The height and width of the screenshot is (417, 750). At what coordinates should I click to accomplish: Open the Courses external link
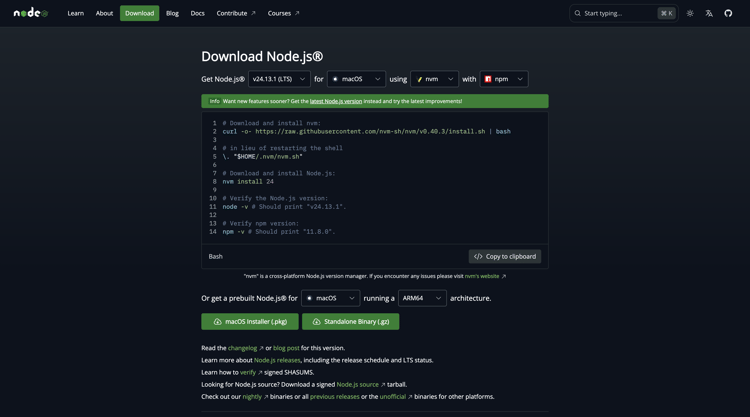point(283,13)
